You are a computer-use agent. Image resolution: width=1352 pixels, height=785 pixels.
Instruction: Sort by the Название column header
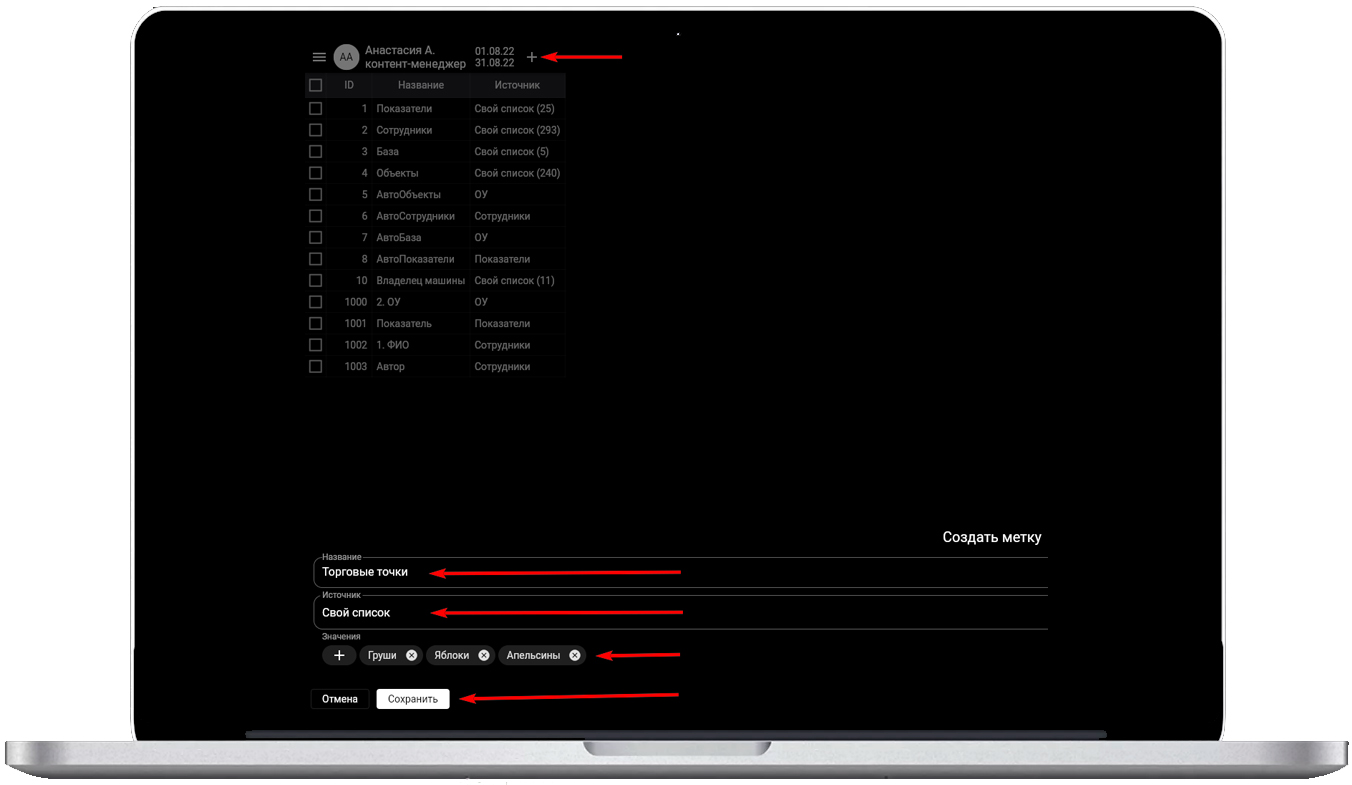420,85
